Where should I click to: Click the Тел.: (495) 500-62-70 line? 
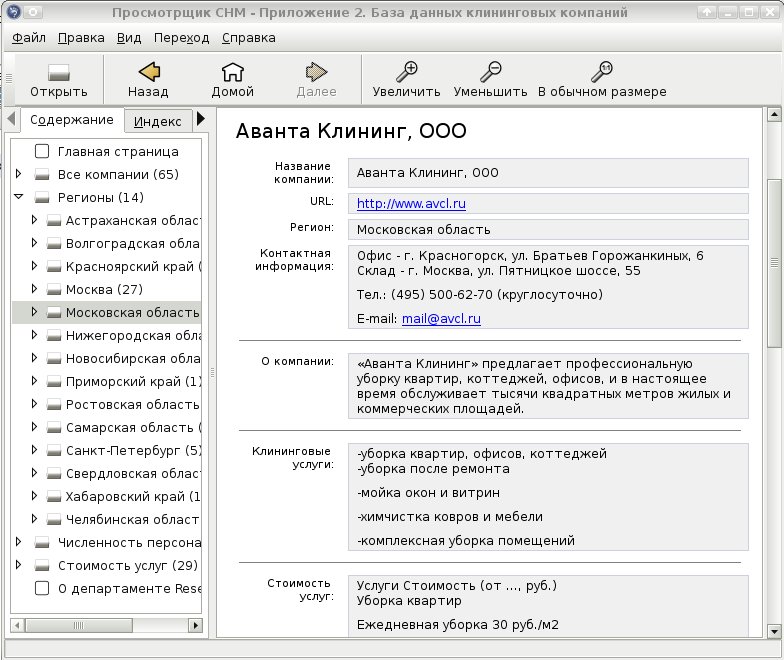coord(480,294)
